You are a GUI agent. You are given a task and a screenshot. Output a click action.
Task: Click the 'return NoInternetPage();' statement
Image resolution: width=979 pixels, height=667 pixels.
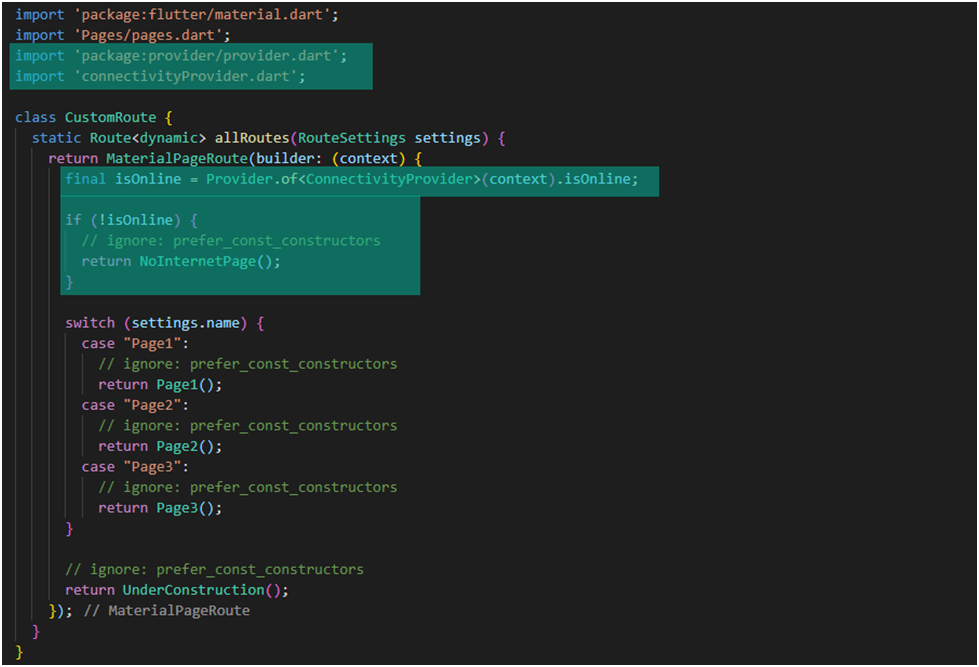coord(181,261)
